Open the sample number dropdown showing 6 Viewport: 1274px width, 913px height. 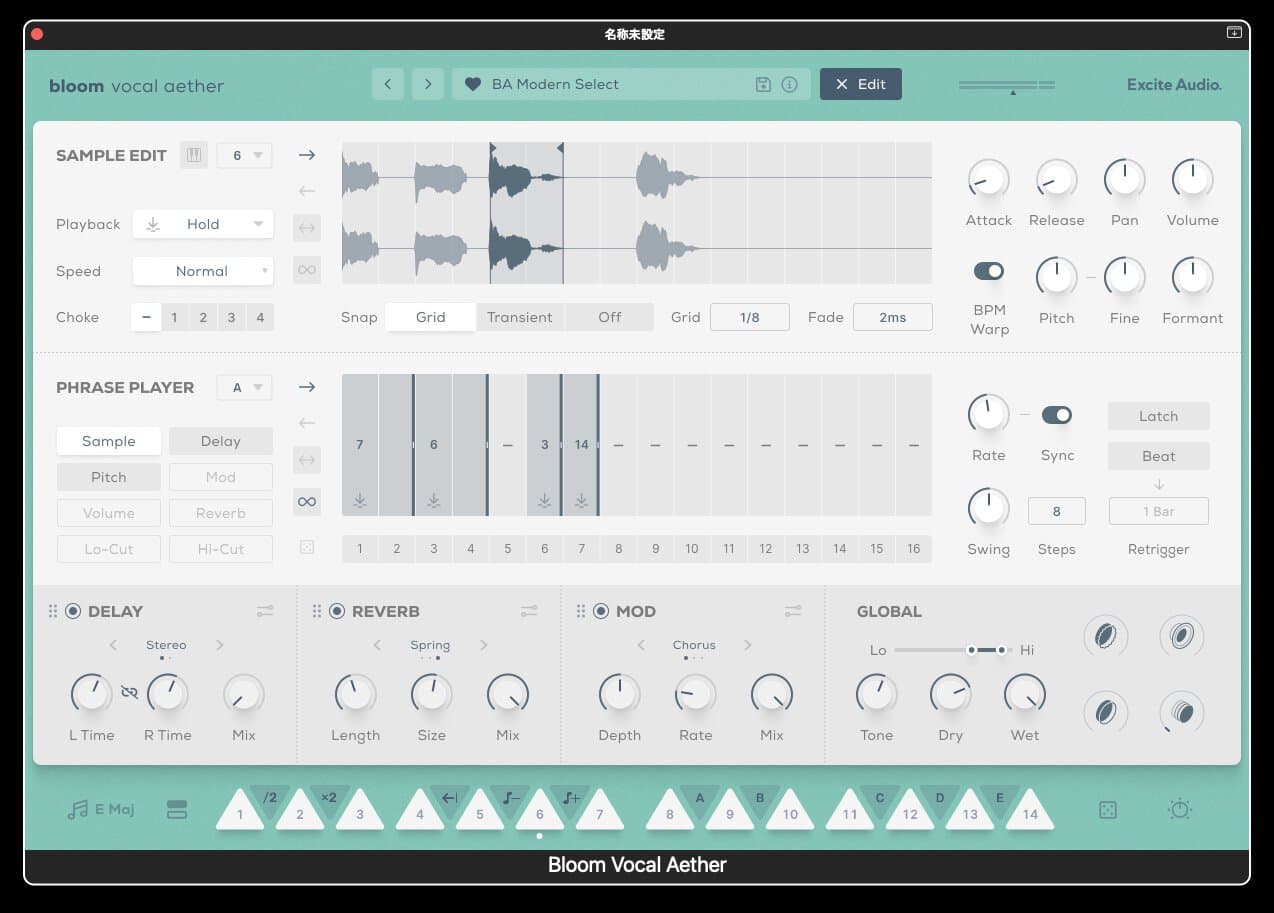pyautogui.click(x=244, y=155)
